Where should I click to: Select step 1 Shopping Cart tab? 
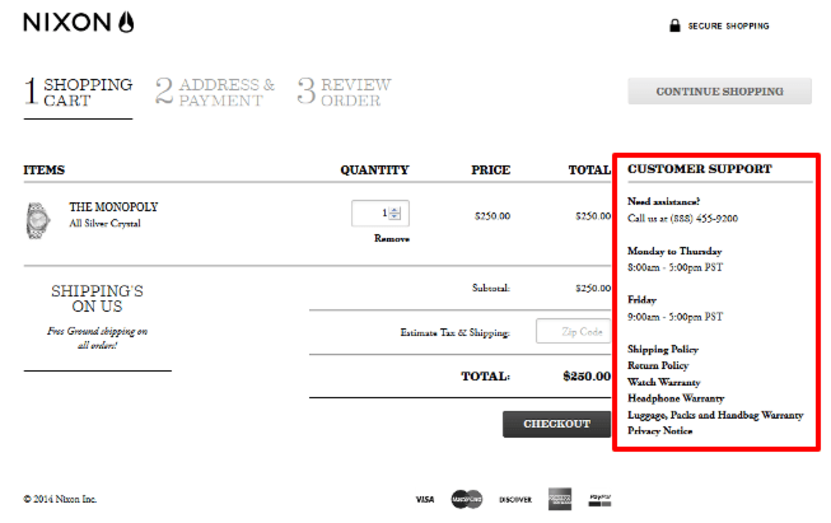[78, 92]
